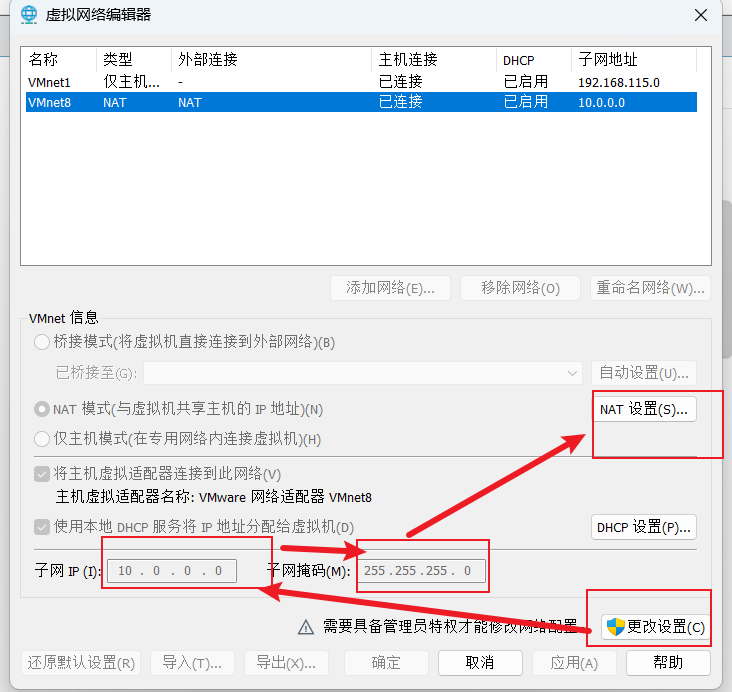The width and height of the screenshot is (732, 692).
Task: Click the 应用(A) button
Action: pos(574,663)
